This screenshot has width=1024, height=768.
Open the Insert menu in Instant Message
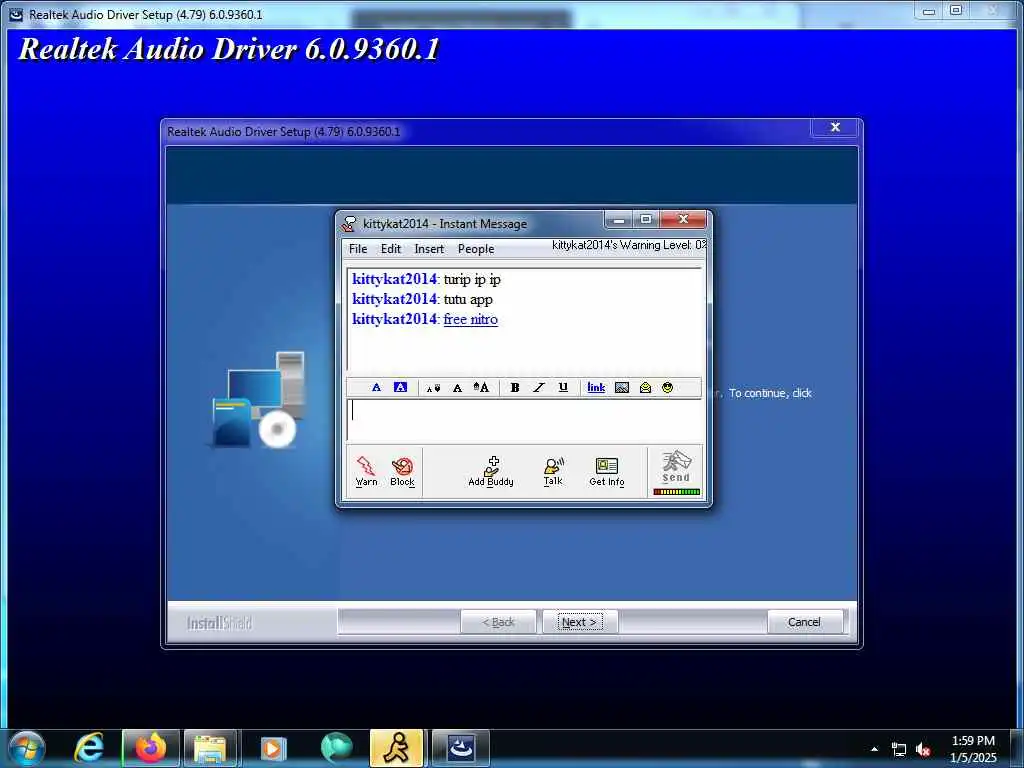[429, 249]
